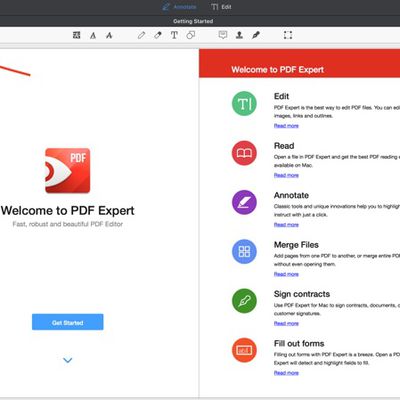This screenshot has height=400, width=400.
Task: Open the shapes tool
Action: click(190, 35)
